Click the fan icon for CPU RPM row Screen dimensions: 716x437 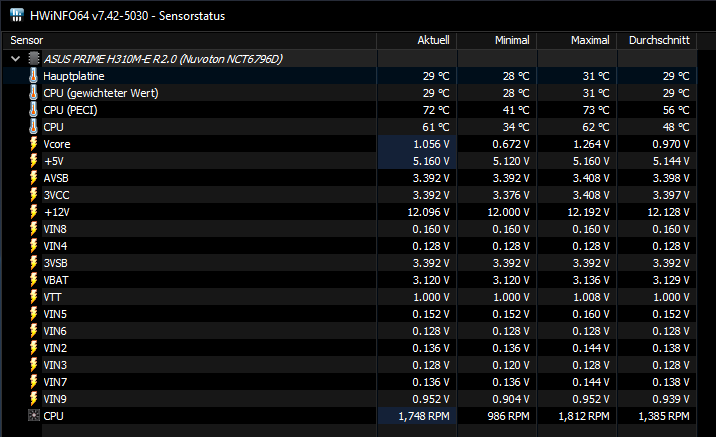pyautogui.click(x=34, y=416)
